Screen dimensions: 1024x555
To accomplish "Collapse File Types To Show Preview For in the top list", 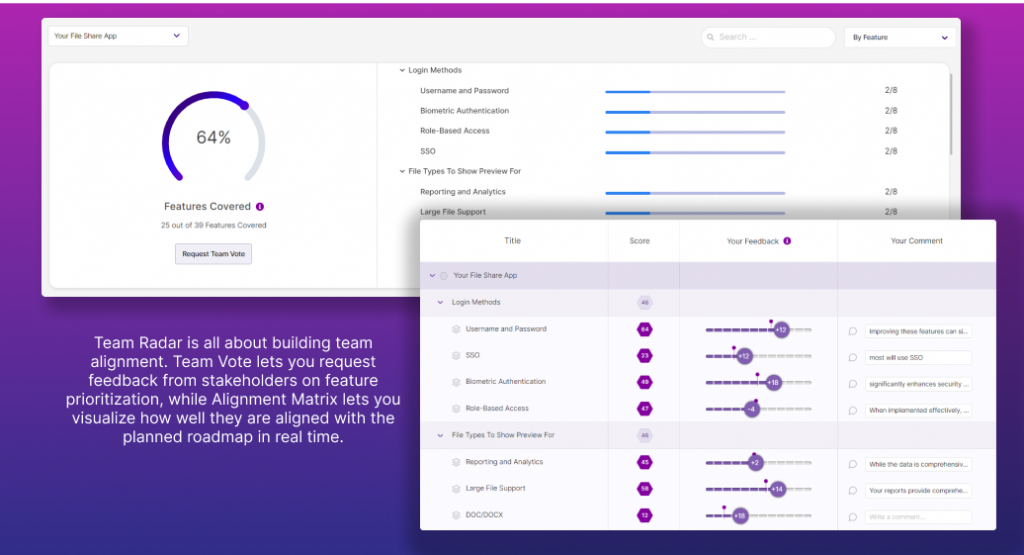I will pyautogui.click(x=402, y=171).
